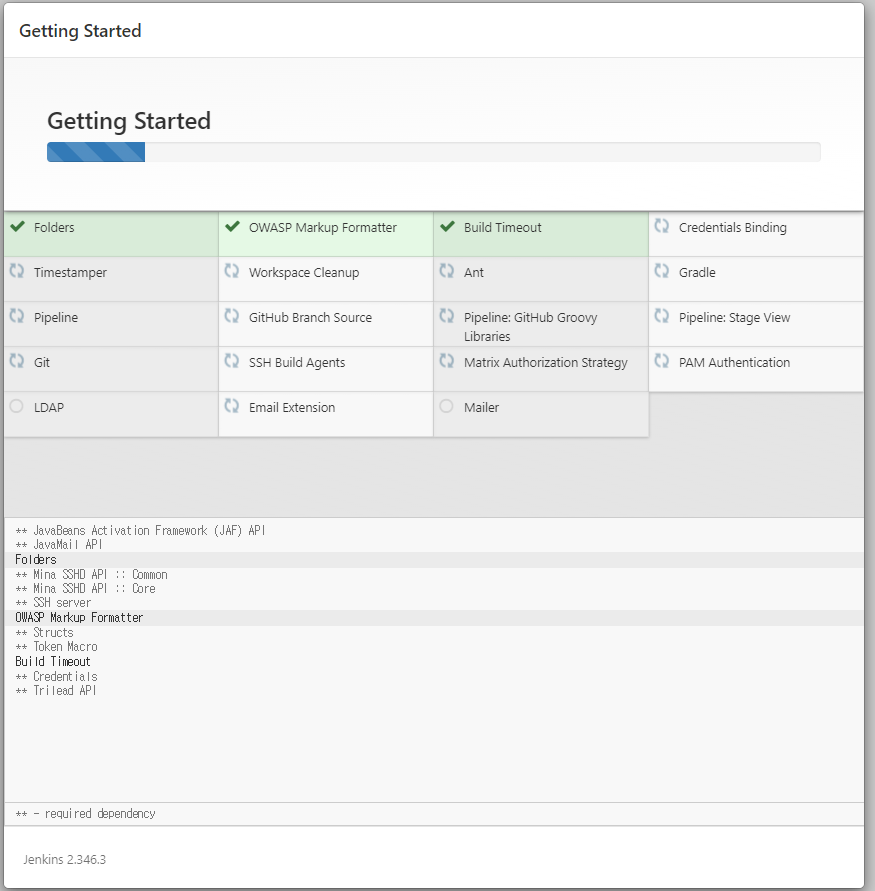Image resolution: width=875 pixels, height=891 pixels.
Task: Click the Getting Started dialog title
Action: click(80, 31)
